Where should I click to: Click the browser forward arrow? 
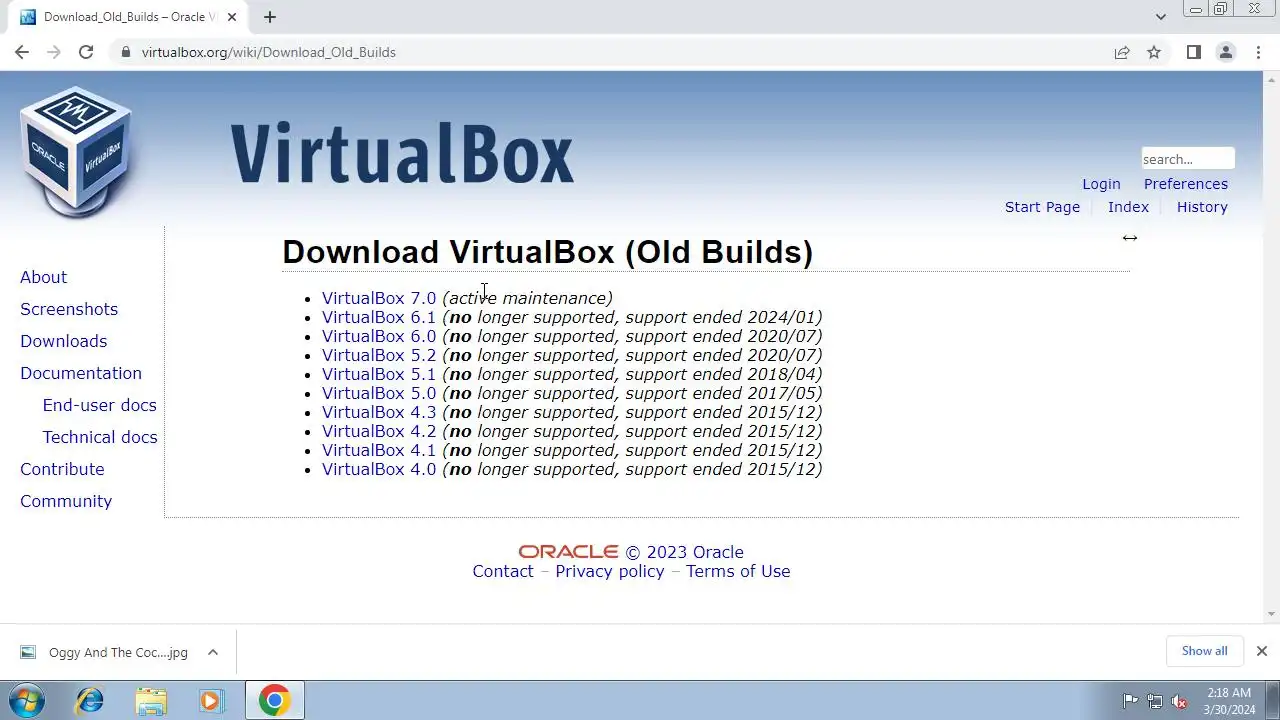(x=54, y=52)
